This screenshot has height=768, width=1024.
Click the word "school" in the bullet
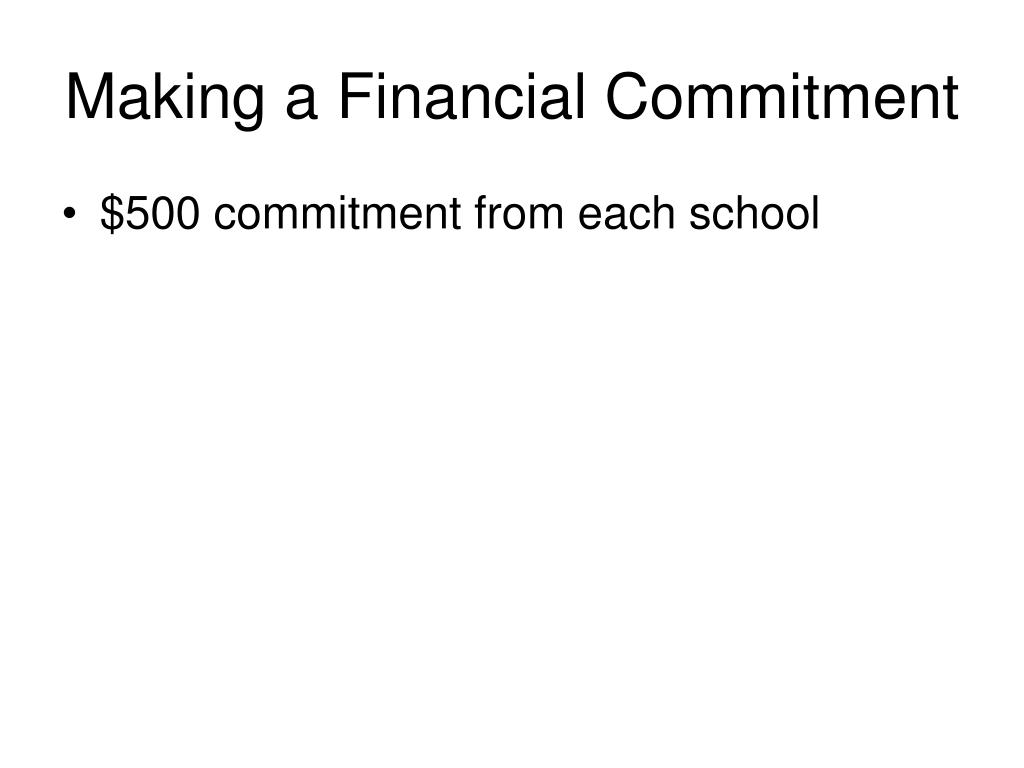click(x=754, y=212)
